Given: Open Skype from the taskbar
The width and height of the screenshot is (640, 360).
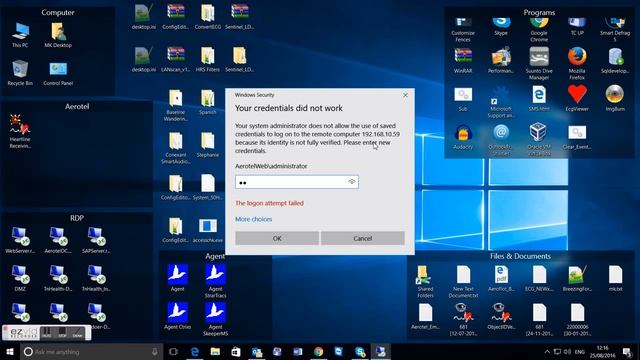Looking at the screenshot, I should click(x=360, y=351).
